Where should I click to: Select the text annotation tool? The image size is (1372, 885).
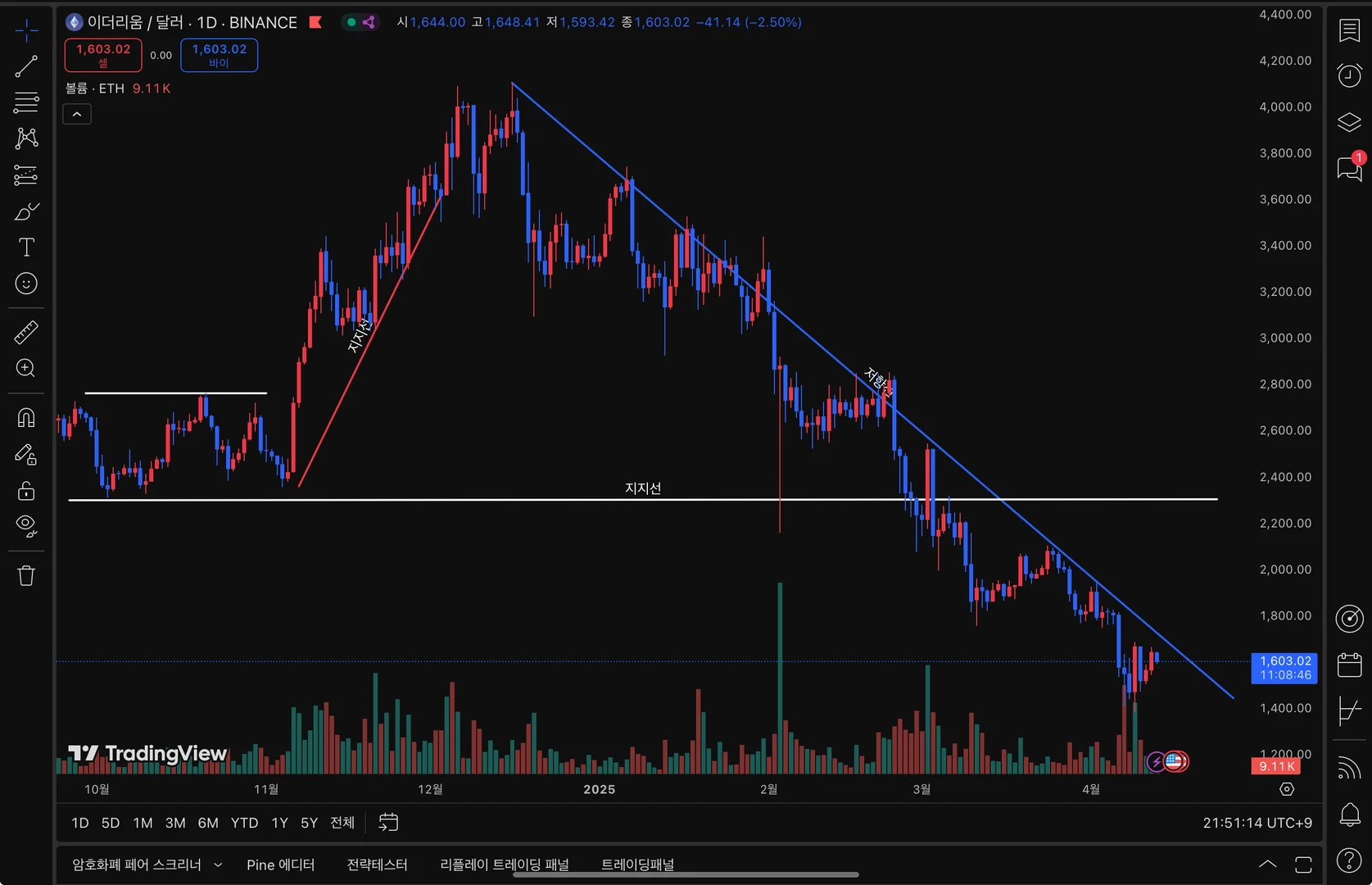26,247
